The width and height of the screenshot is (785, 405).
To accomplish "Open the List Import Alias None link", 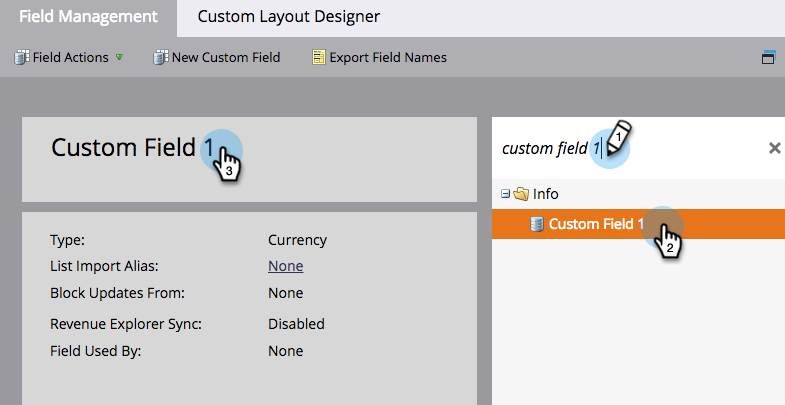I will [x=285, y=266].
